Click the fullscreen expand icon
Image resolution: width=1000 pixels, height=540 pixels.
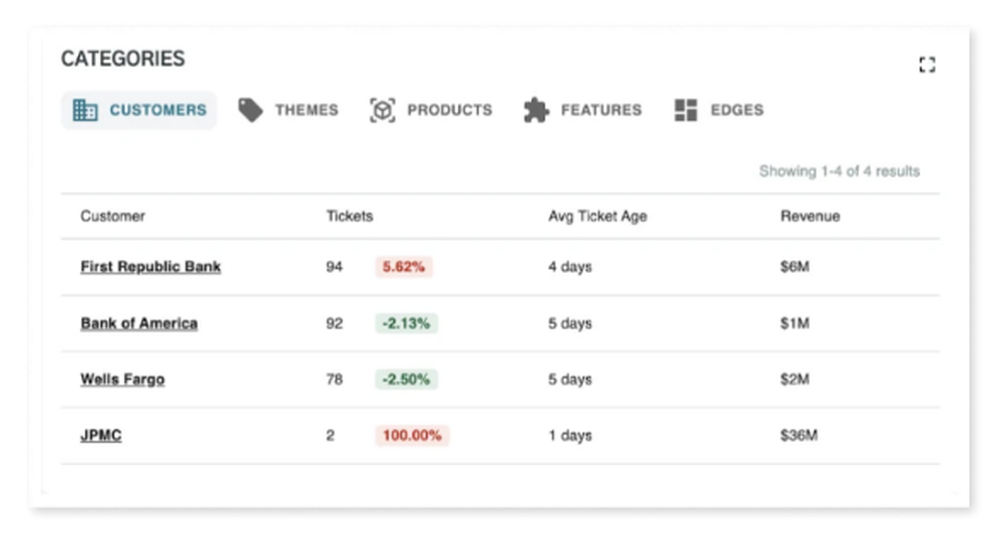927,64
